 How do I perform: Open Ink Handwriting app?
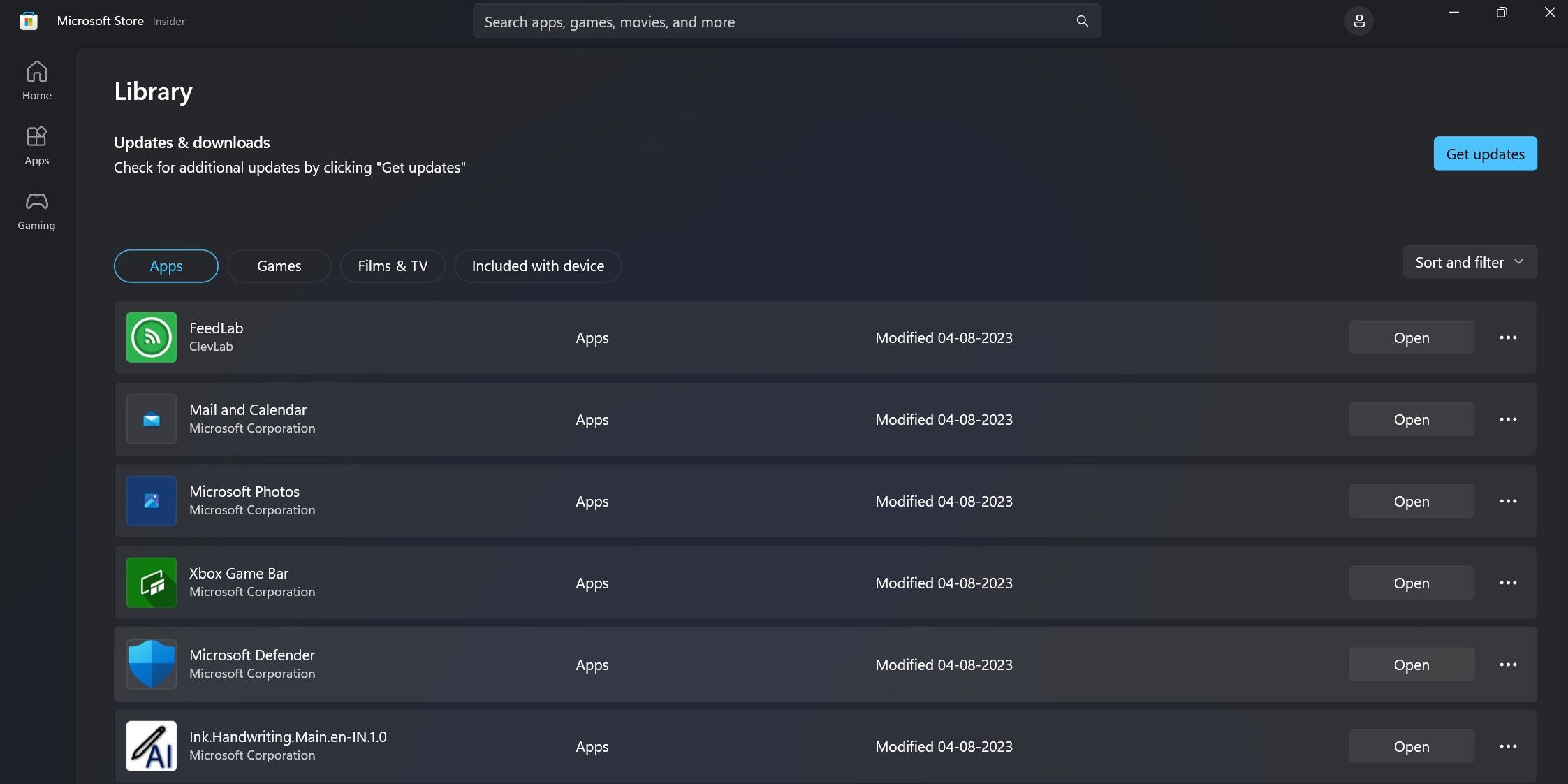tap(1411, 745)
